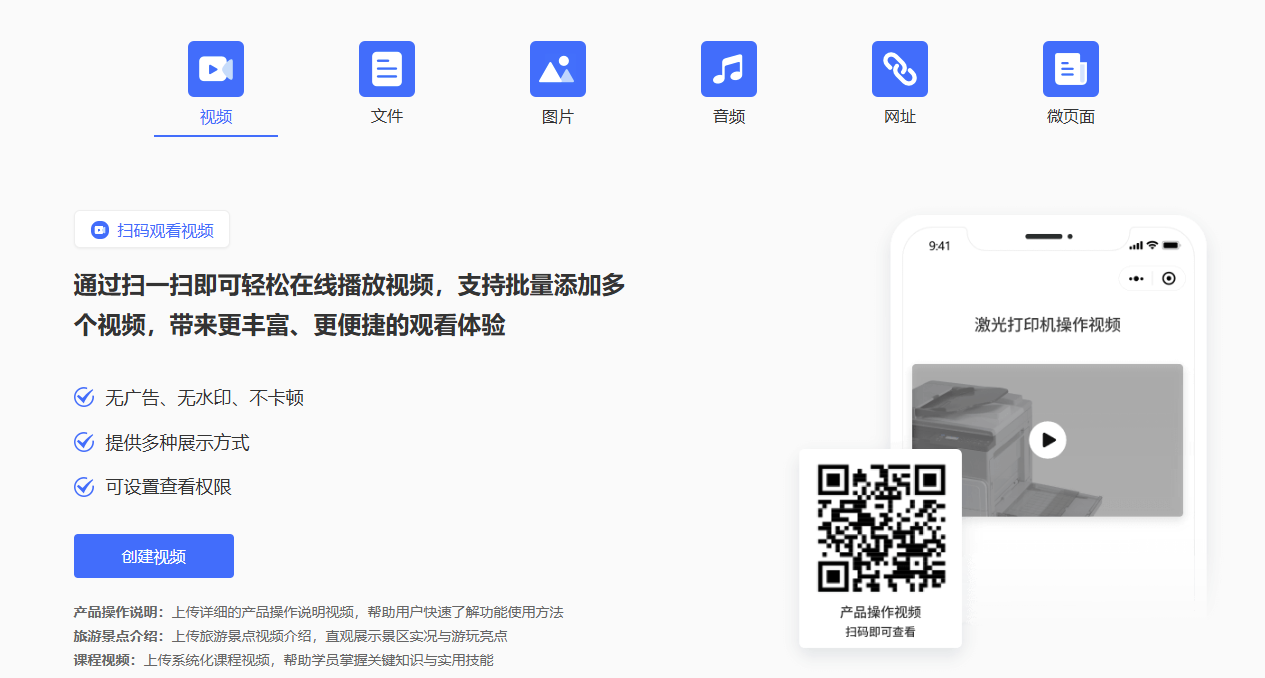
Task: Switch to the 微页面 tab label
Action: click(1071, 117)
